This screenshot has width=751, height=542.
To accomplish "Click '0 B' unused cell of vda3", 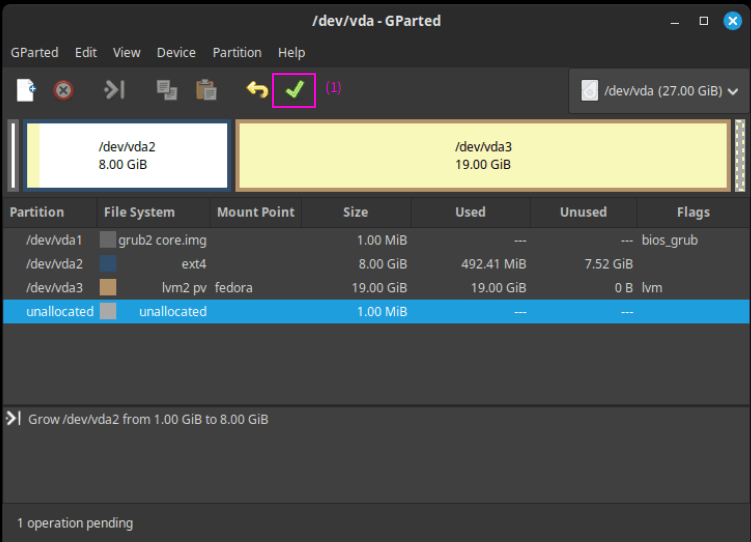I will (624, 288).
